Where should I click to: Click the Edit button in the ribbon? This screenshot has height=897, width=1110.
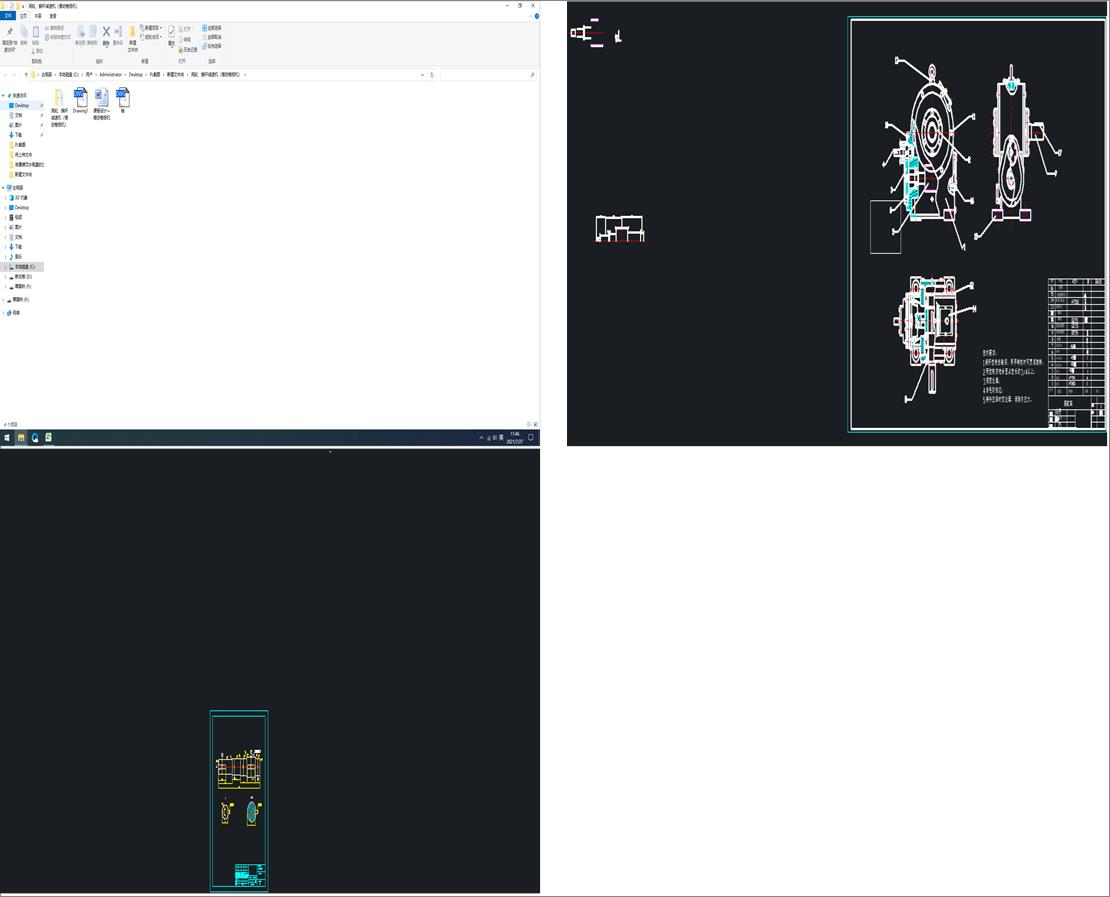(x=185, y=40)
